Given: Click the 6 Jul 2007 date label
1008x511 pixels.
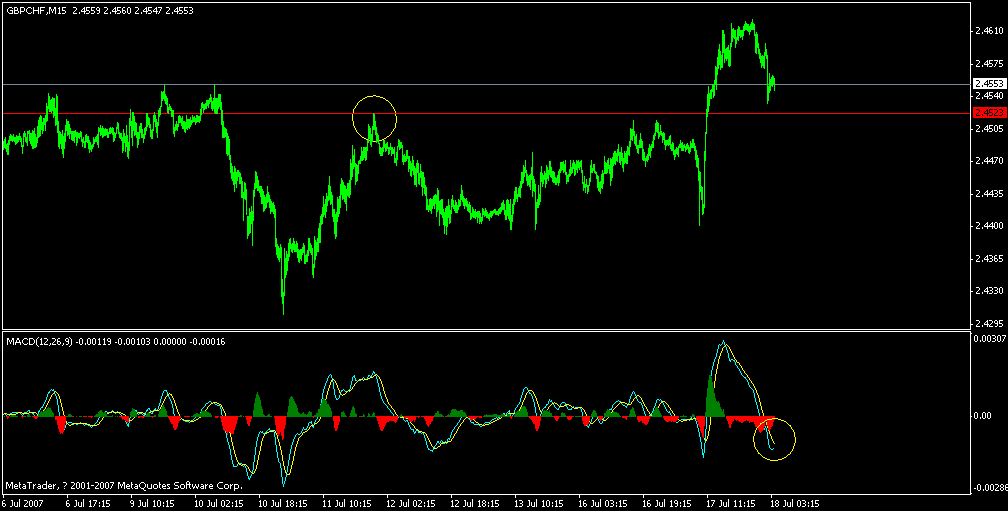Looking at the screenshot, I should point(21,504).
